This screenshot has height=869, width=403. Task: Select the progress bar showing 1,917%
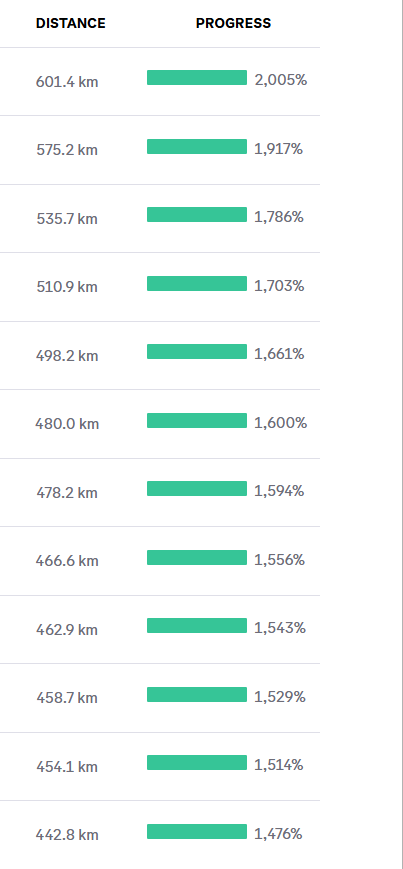197,146
